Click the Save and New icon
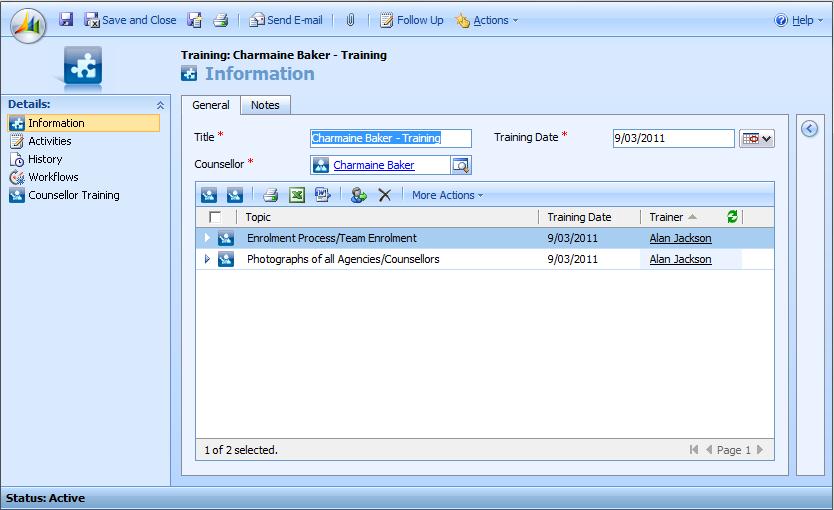834x510 pixels. coord(195,20)
